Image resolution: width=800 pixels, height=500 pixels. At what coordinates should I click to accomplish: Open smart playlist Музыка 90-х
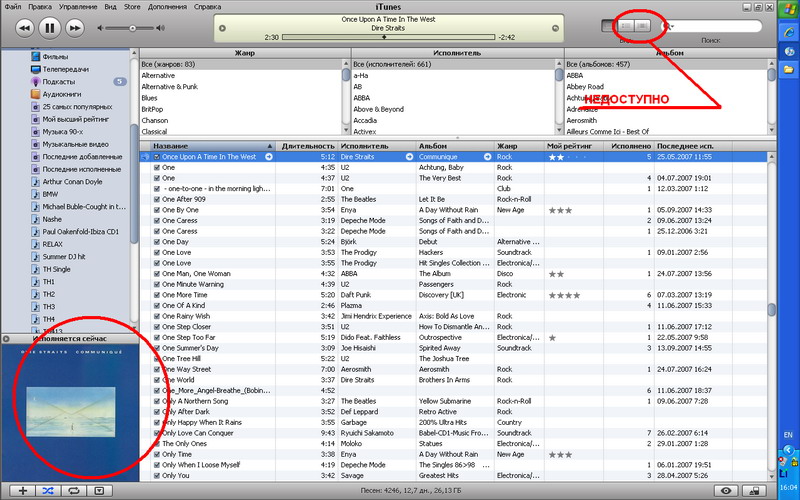tap(62, 132)
